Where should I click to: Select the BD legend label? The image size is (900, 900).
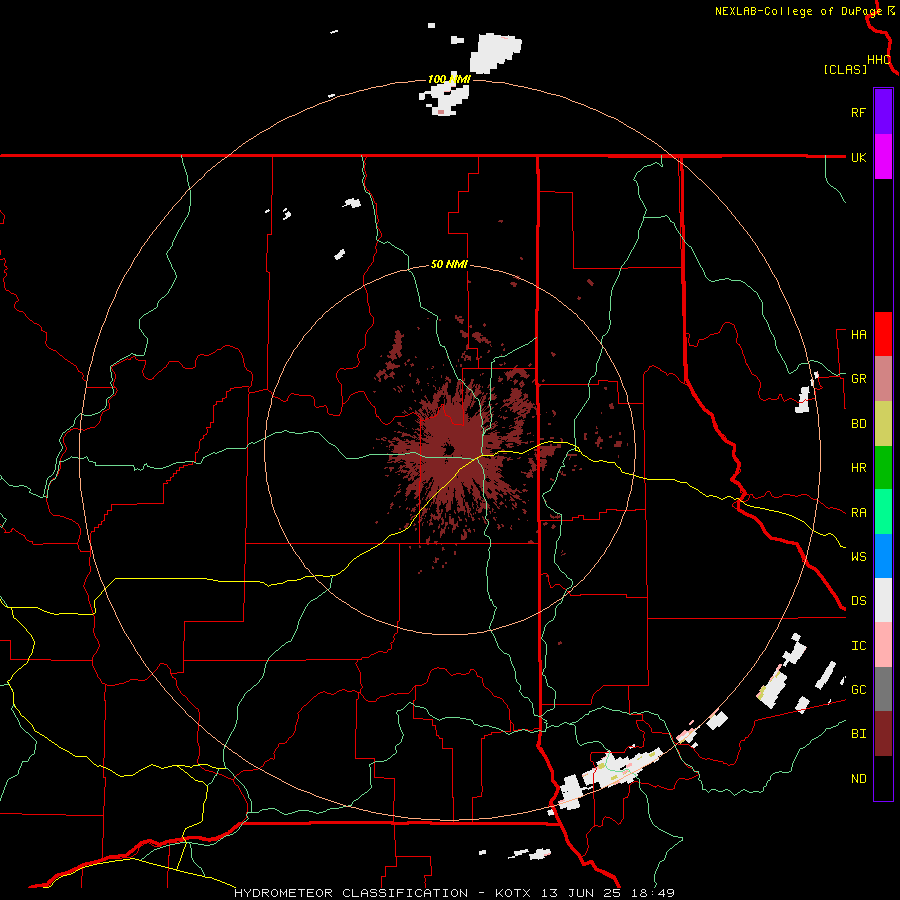coord(858,424)
